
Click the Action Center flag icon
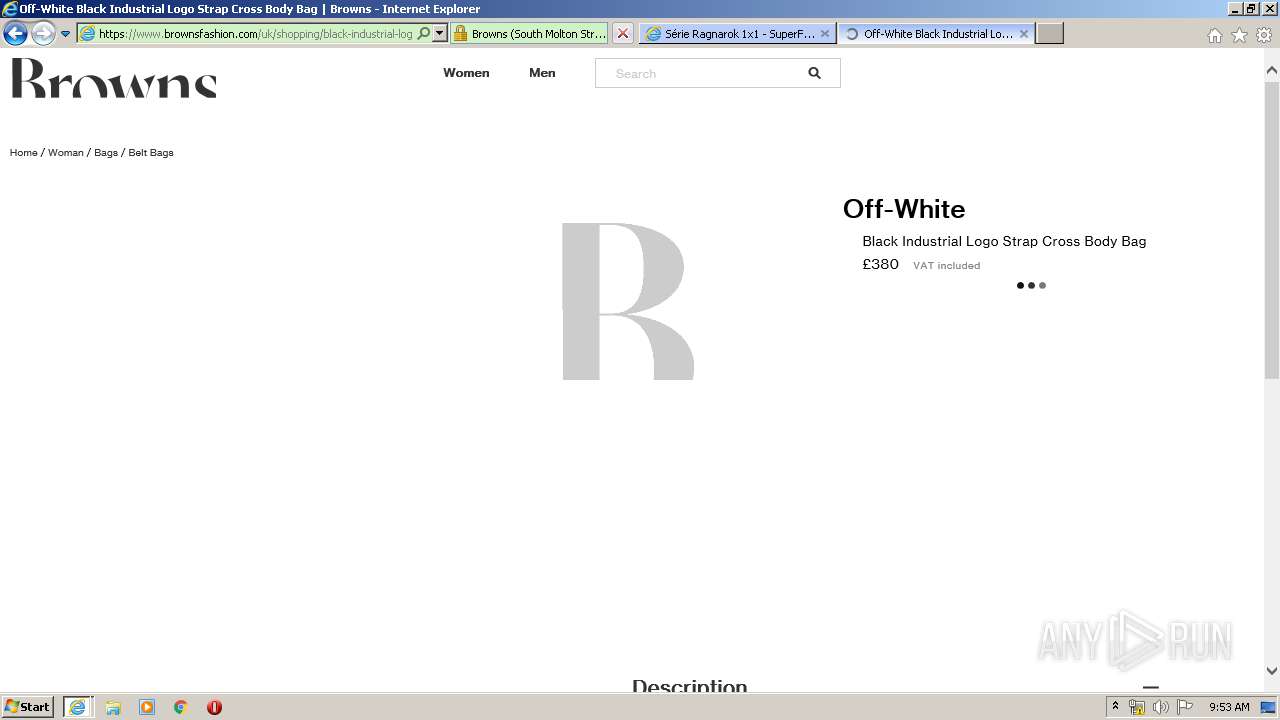[x=1185, y=707]
